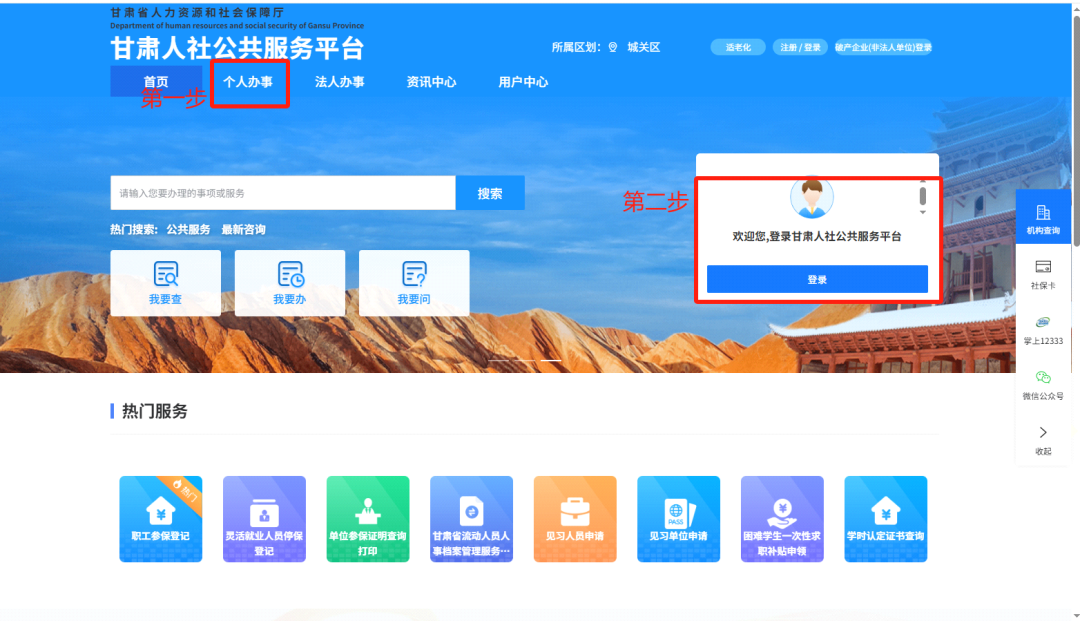
Task: Open the 见习人员申请 service tile
Action: [575, 518]
